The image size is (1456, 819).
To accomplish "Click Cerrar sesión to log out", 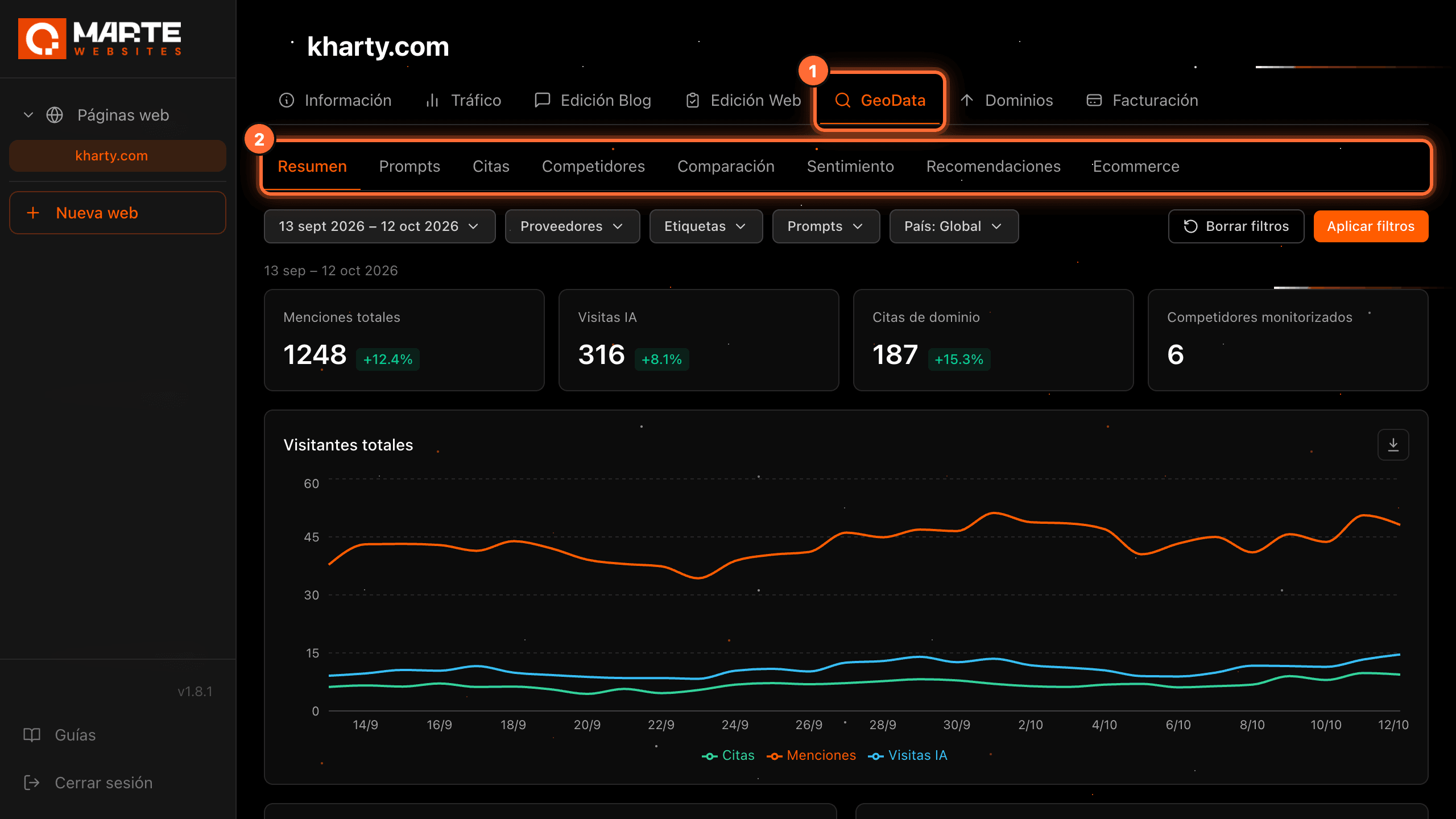I will coord(88,783).
